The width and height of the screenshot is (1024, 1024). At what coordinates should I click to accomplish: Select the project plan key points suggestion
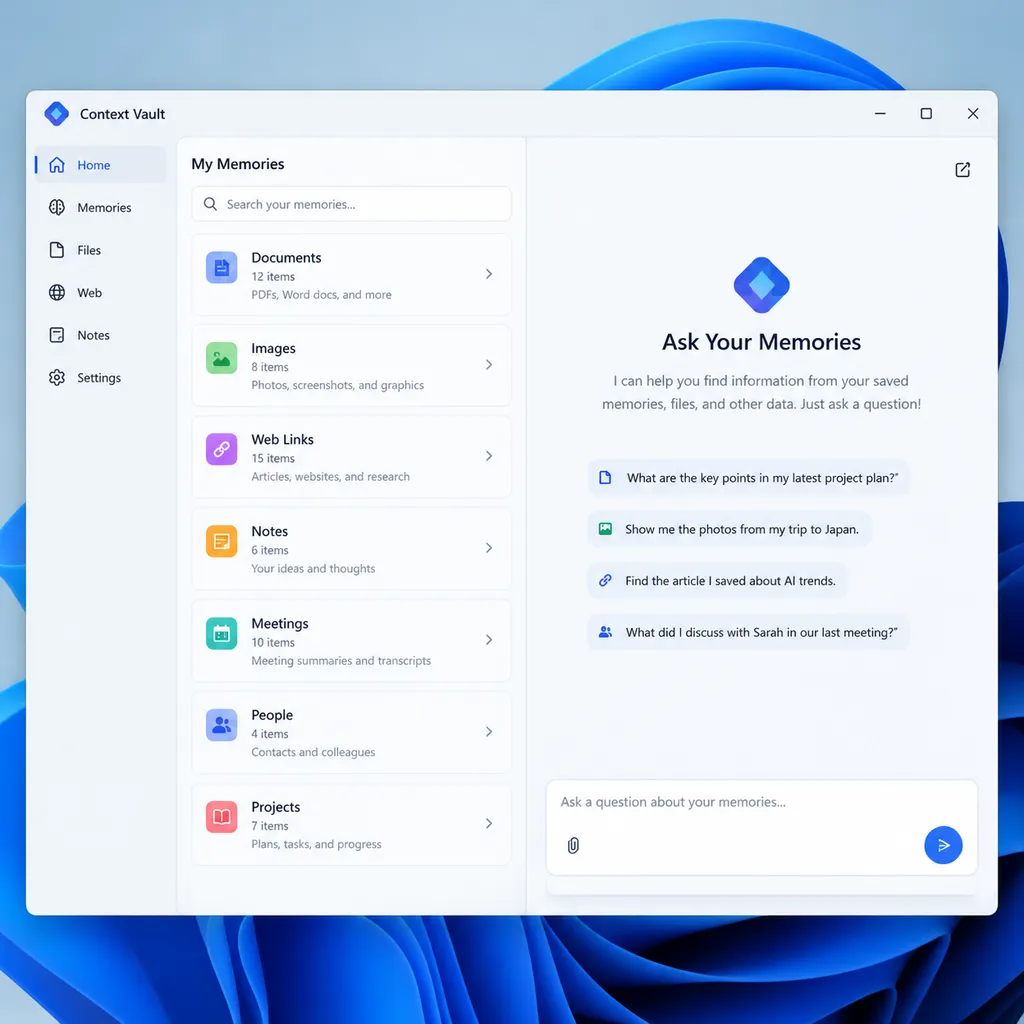pyautogui.click(x=748, y=477)
